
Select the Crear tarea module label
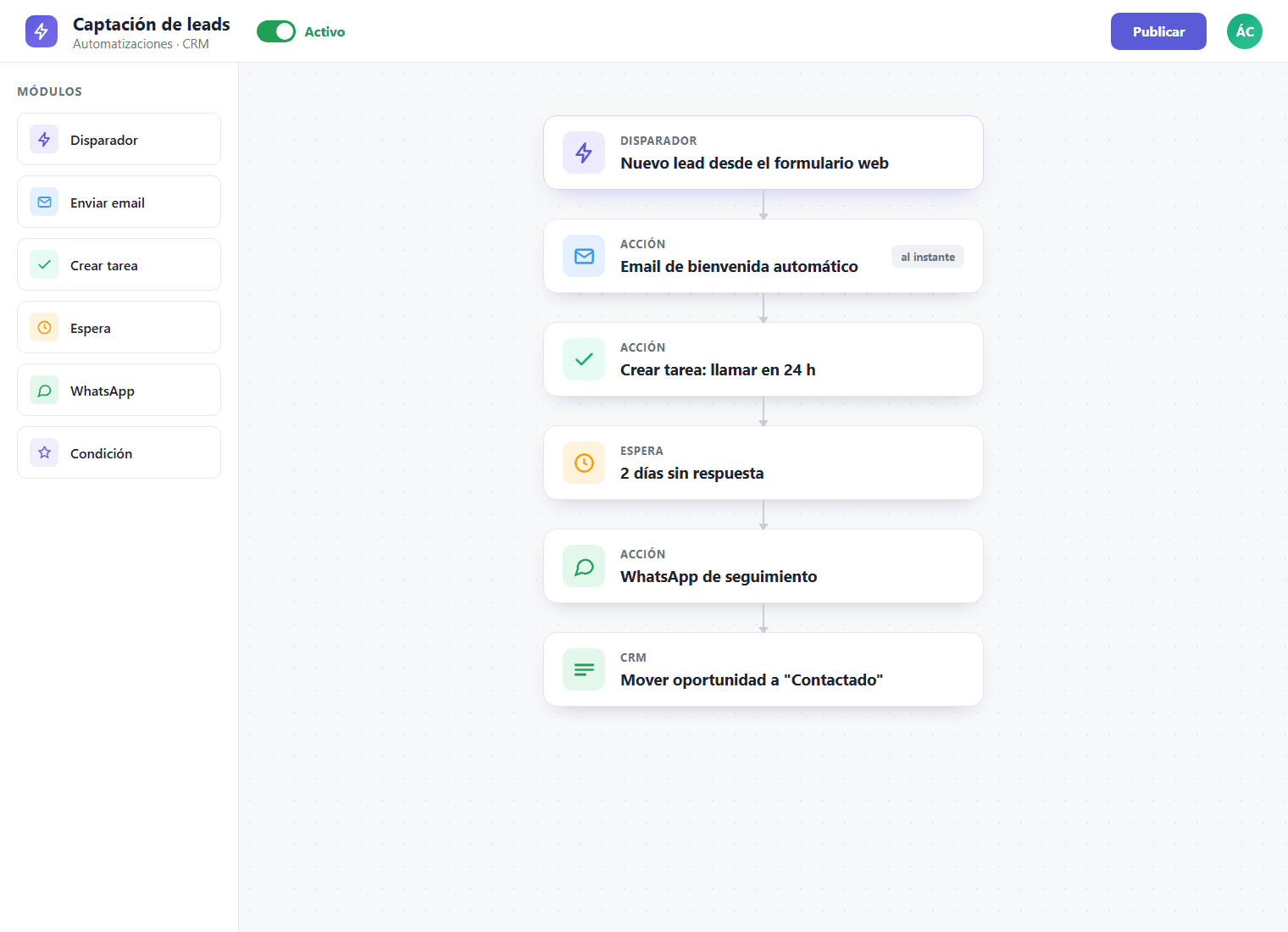pyautogui.click(x=104, y=266)
